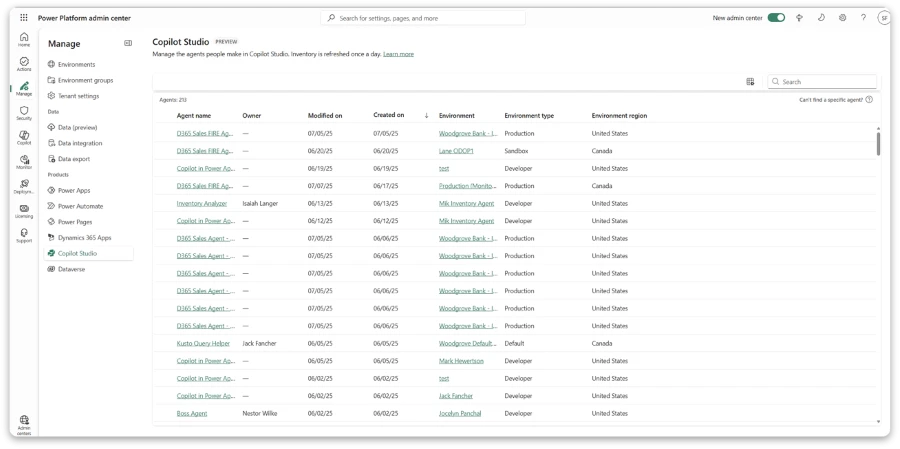Open Power Automate in Products list

click(x=80, y=206)
